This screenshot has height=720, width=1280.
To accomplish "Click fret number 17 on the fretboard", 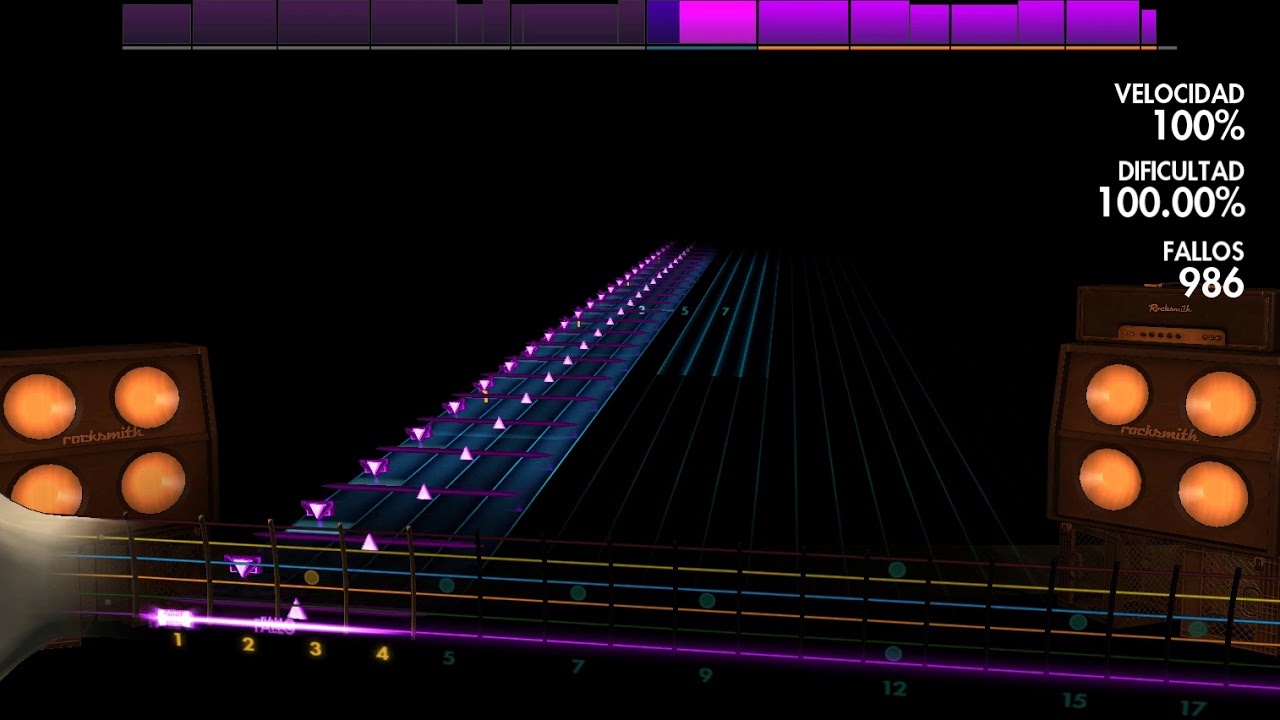I will click(1194, 707).
